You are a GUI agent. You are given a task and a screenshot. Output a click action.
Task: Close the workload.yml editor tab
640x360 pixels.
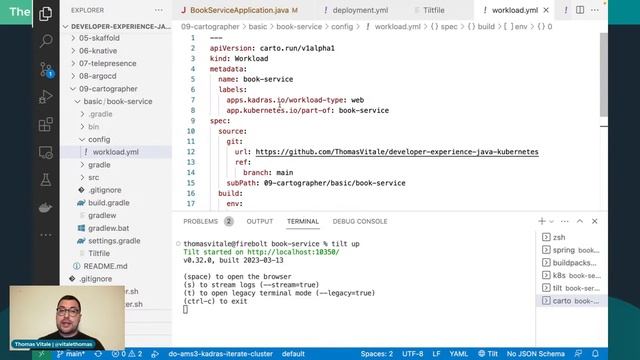coord(546,10)
